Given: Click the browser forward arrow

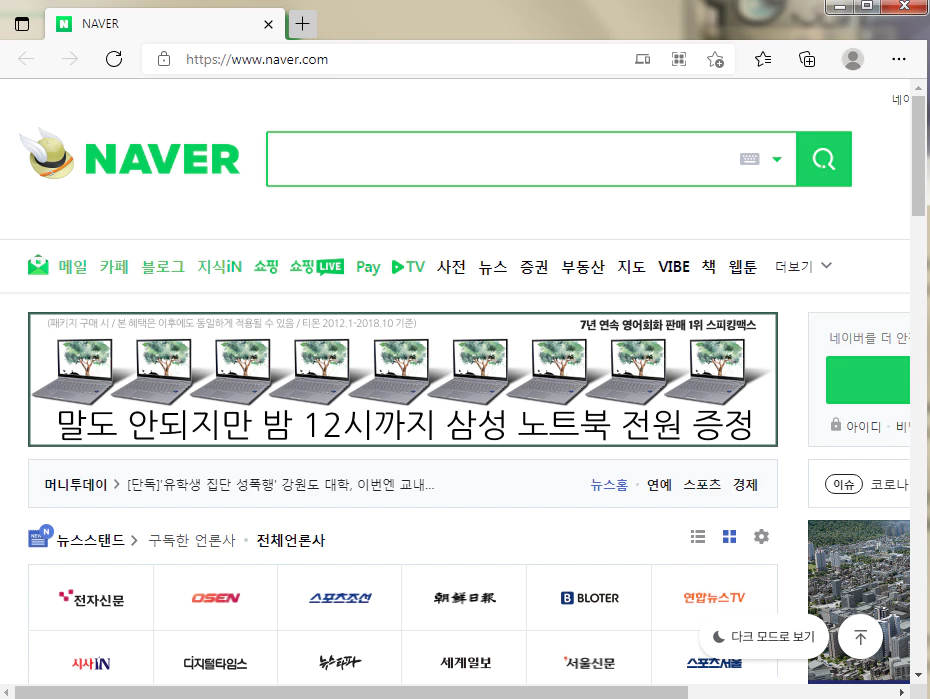Looking at the screenshot, I should click(70, 59).
